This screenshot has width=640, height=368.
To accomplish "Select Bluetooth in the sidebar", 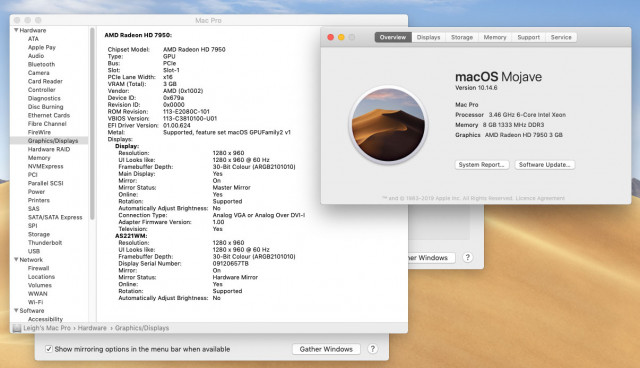I will pos(41,64).
